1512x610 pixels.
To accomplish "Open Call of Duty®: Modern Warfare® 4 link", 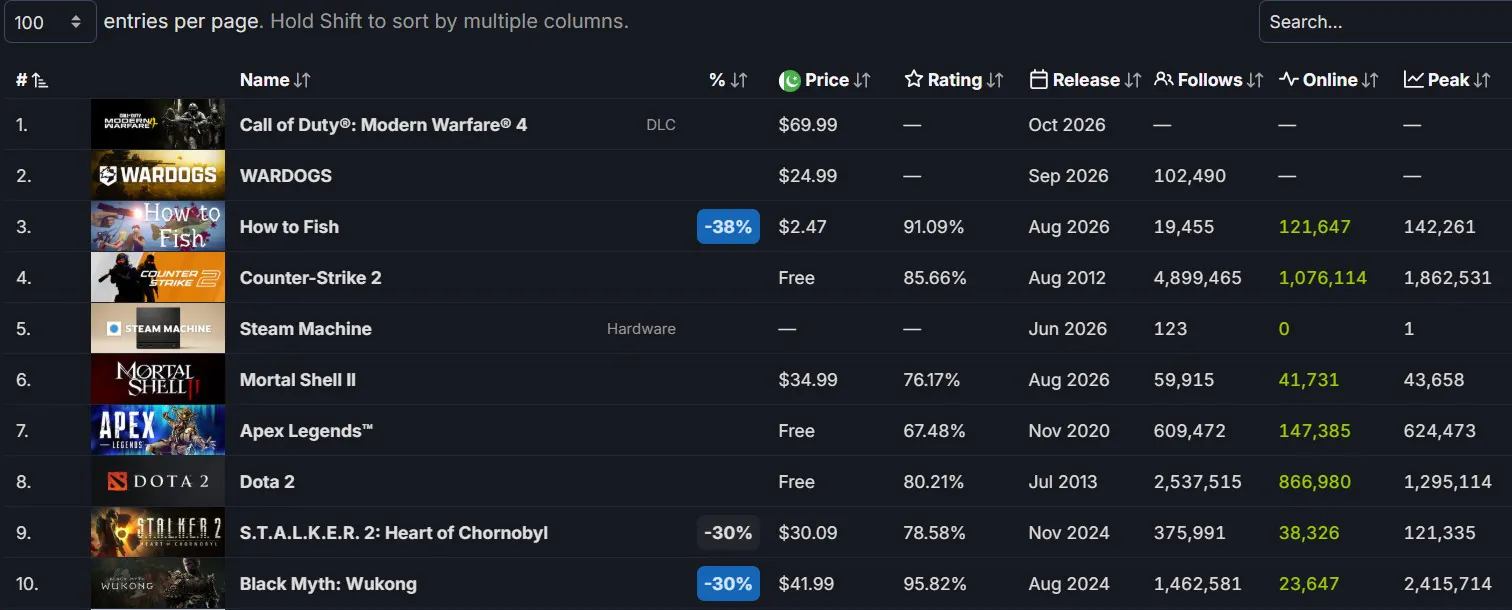I will pyautogui.click(x=383, y=124).
